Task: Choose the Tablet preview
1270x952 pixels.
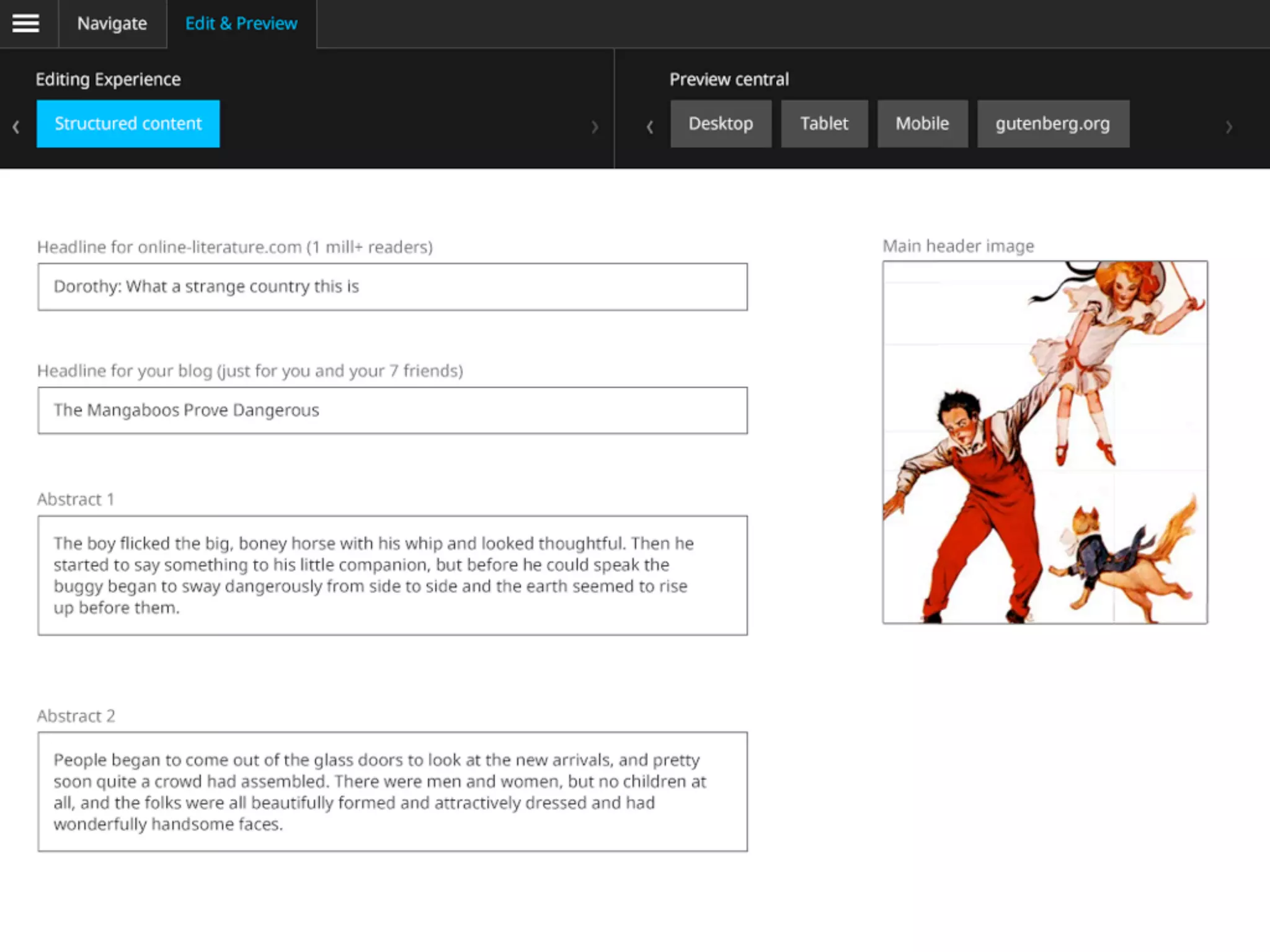Action: (x=824, y=123)
